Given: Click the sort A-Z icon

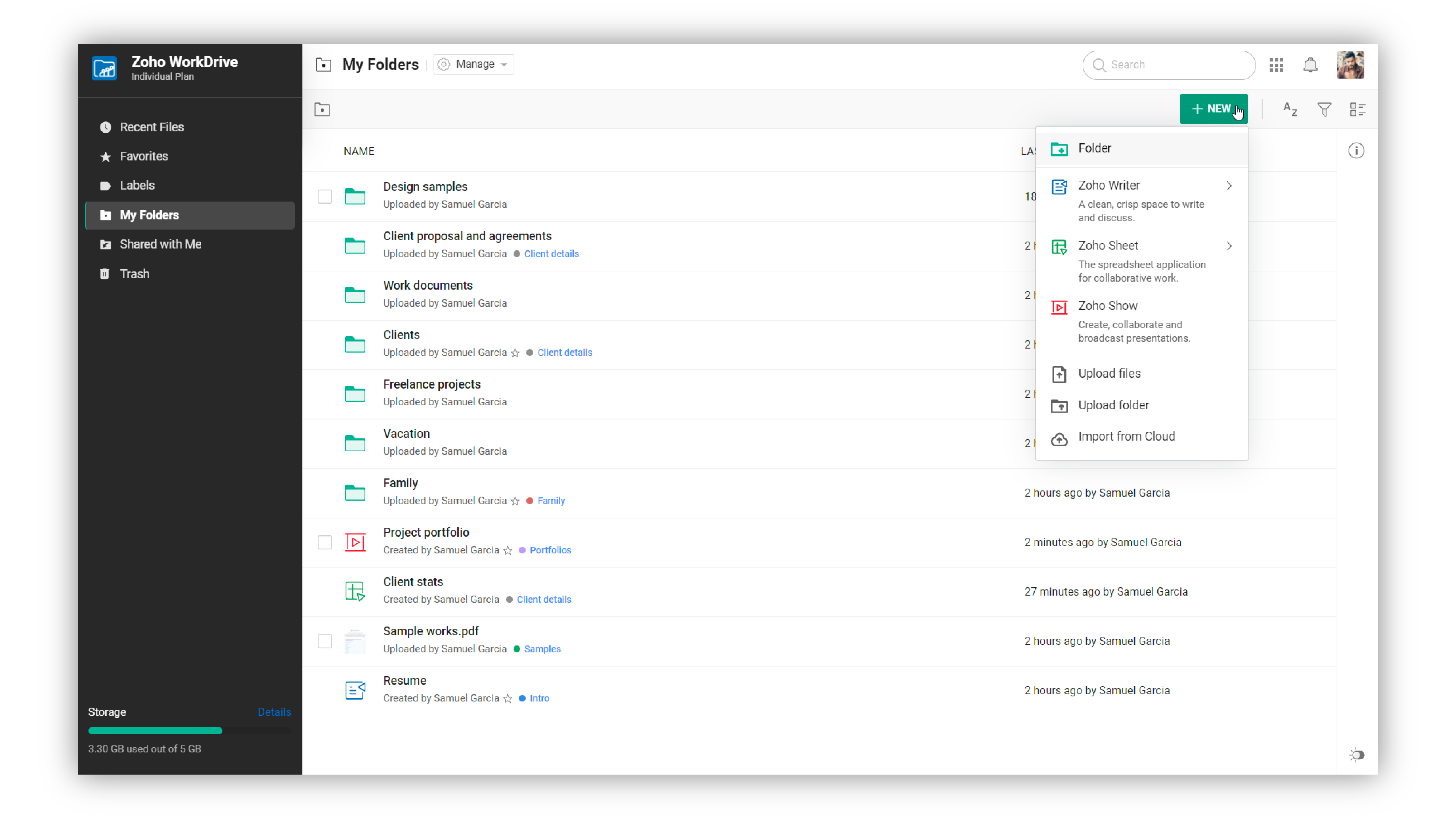Looking at the screenshot, I should pyautogui.click(x=1290, y=109).
